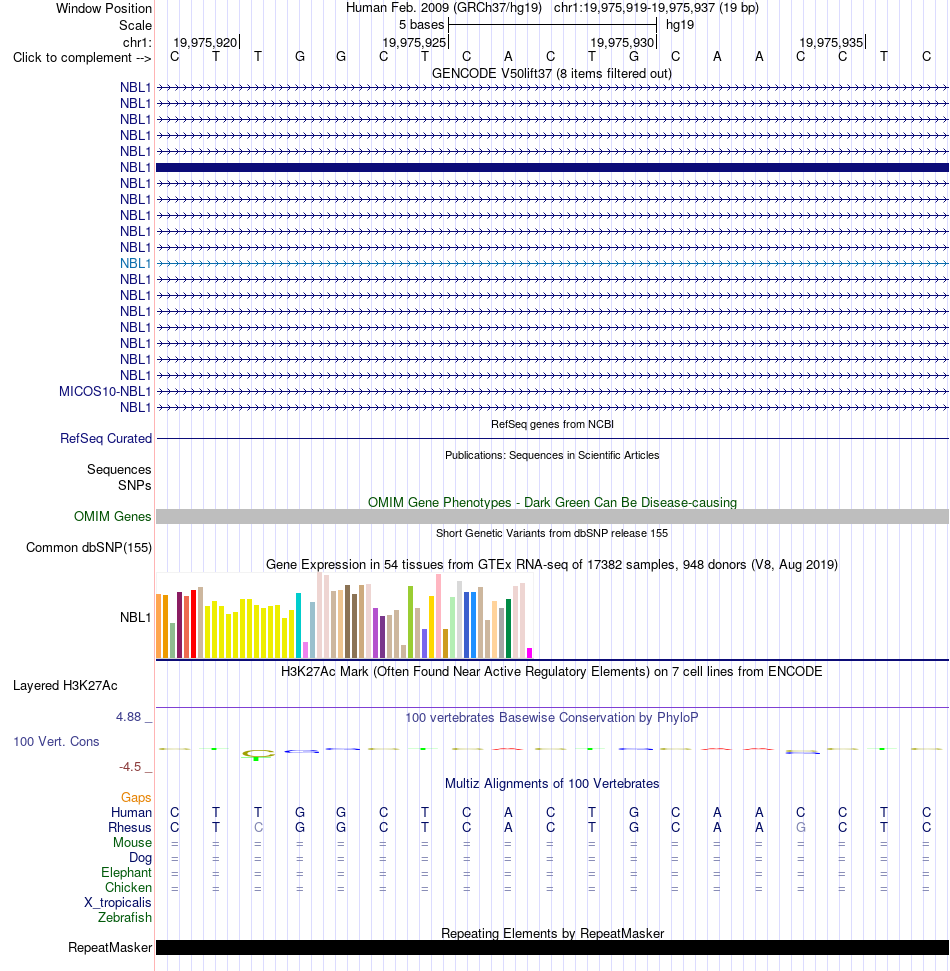This screenshot has height=971, width=950.
Task: Click 'Publications: Sequences in Scientific Articles' title
Action: (x=552, y=455)
